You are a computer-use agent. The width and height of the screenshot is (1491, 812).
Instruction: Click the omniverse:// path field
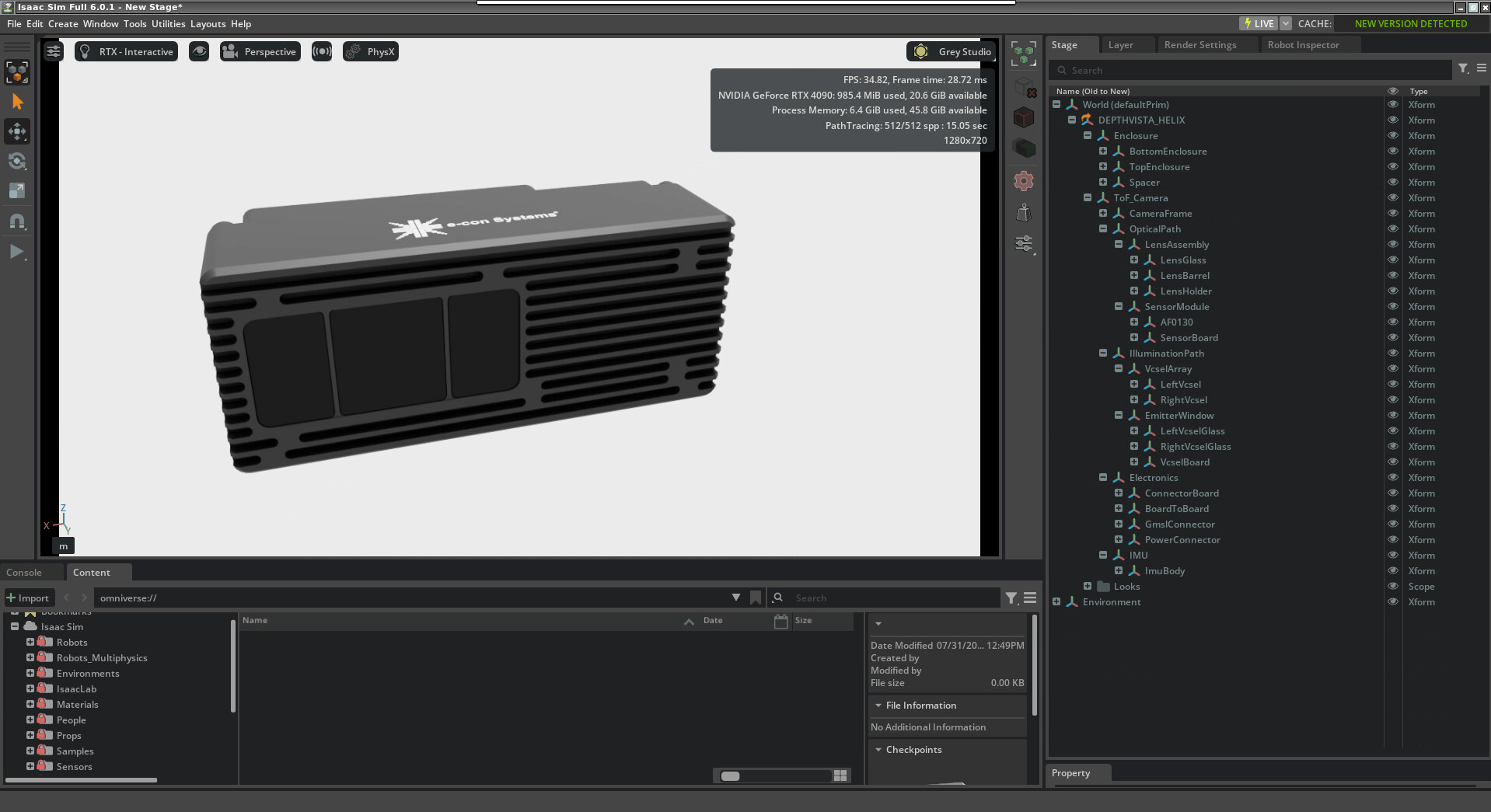coord(412,598)
